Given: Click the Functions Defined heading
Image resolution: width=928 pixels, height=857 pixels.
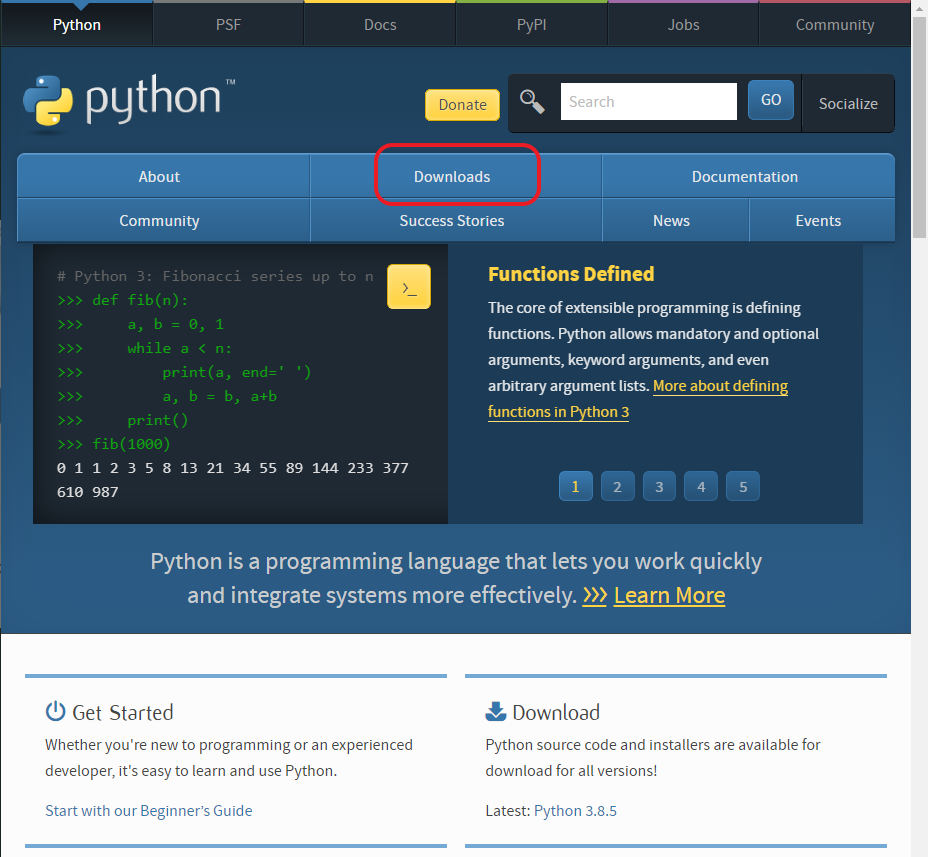Looking at the screenshot, I should click(x=571, y=274).
